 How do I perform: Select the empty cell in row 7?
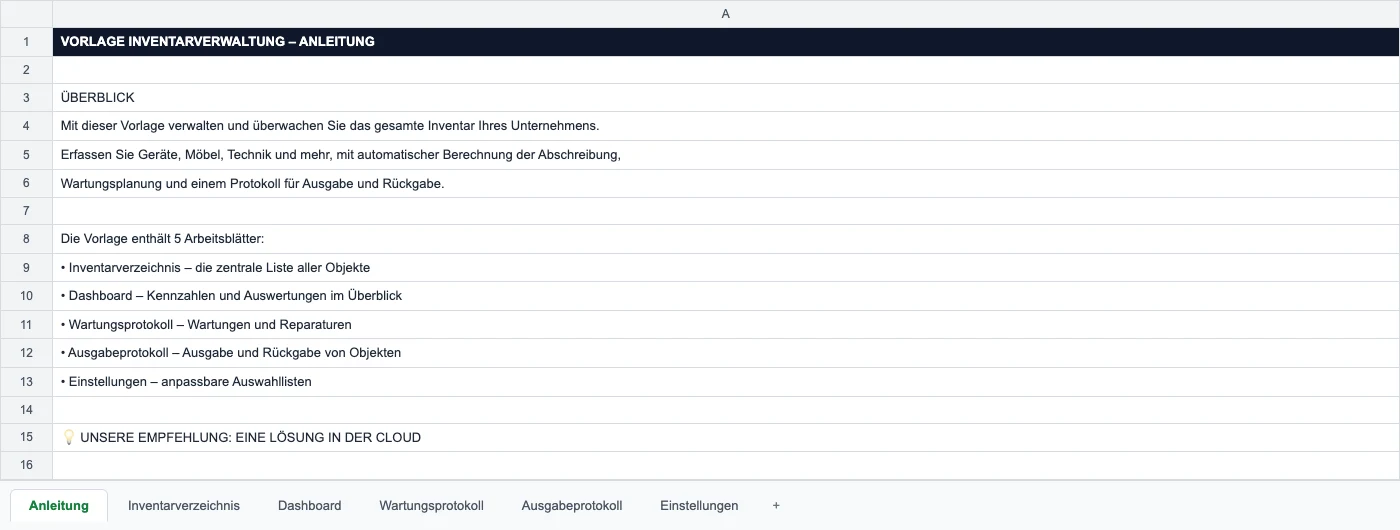point(725,211)
